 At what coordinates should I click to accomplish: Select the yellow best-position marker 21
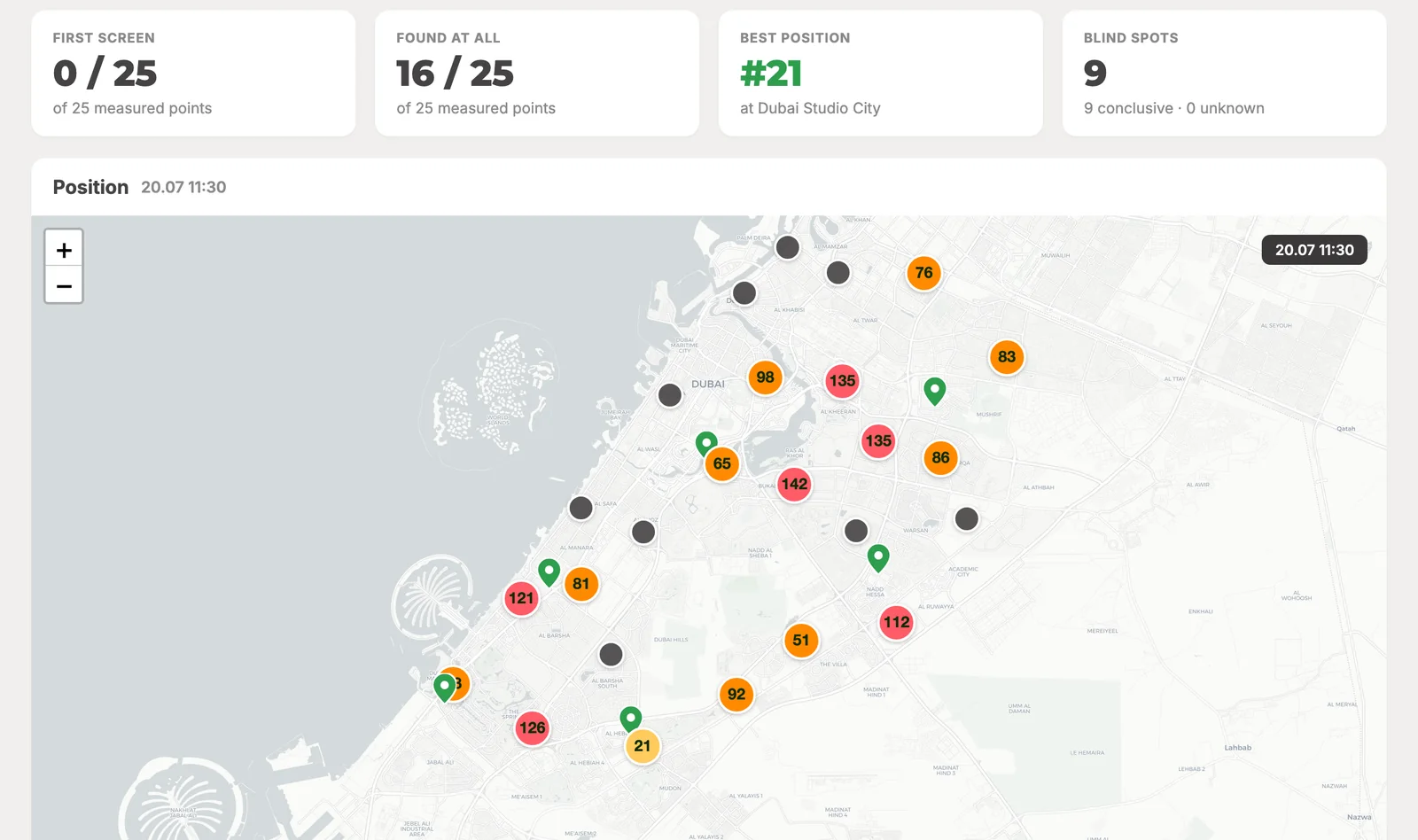coord(643,746)
